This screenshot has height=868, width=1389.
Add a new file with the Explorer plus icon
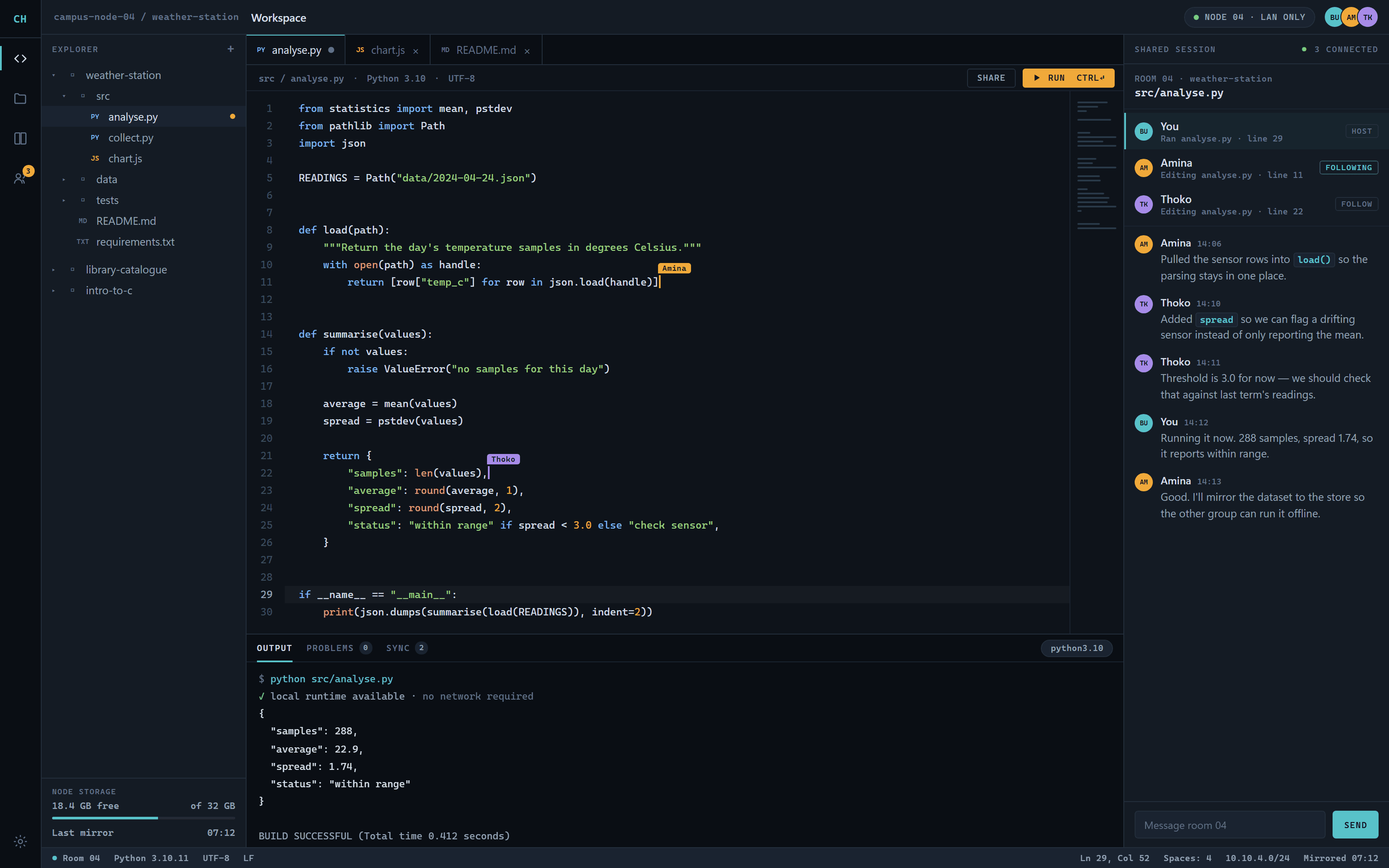(x=231, y=49)
